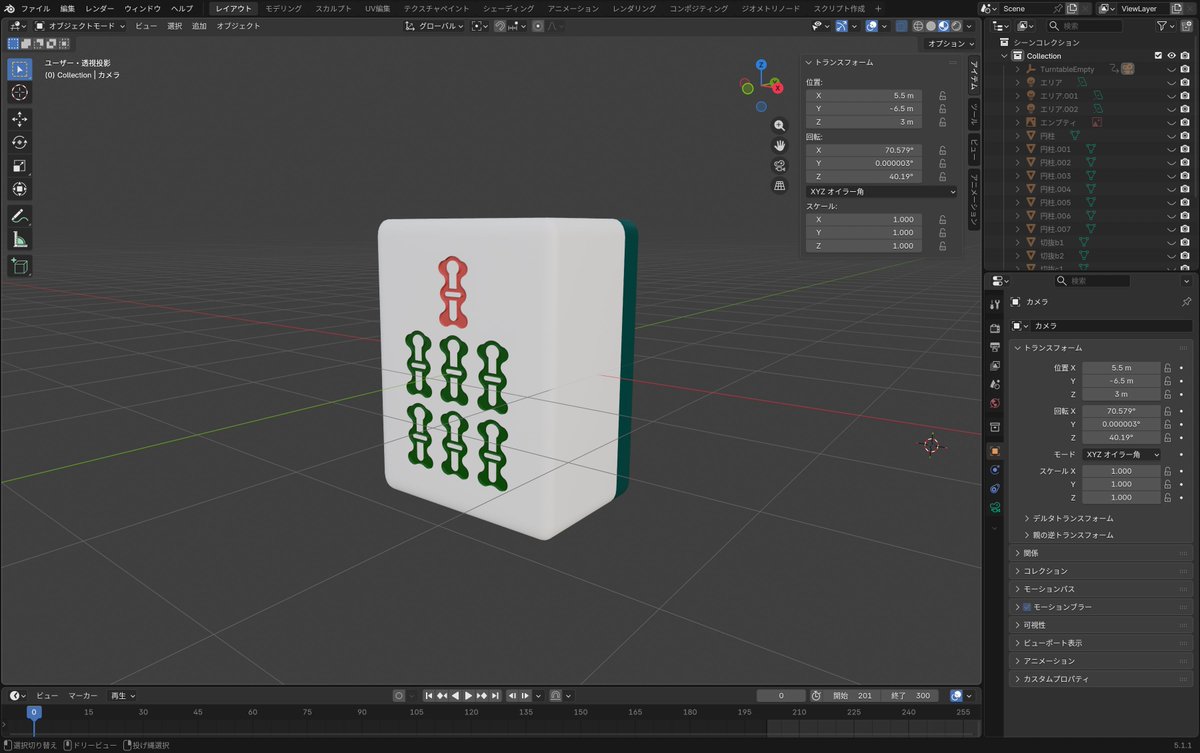Toggle proportional editing in viewport header

(538, 25)
